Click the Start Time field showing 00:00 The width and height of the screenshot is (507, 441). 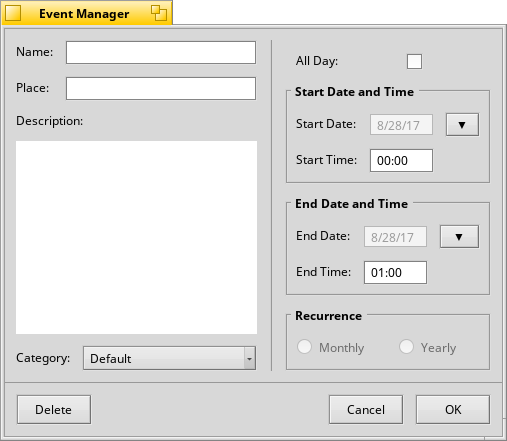401,161
